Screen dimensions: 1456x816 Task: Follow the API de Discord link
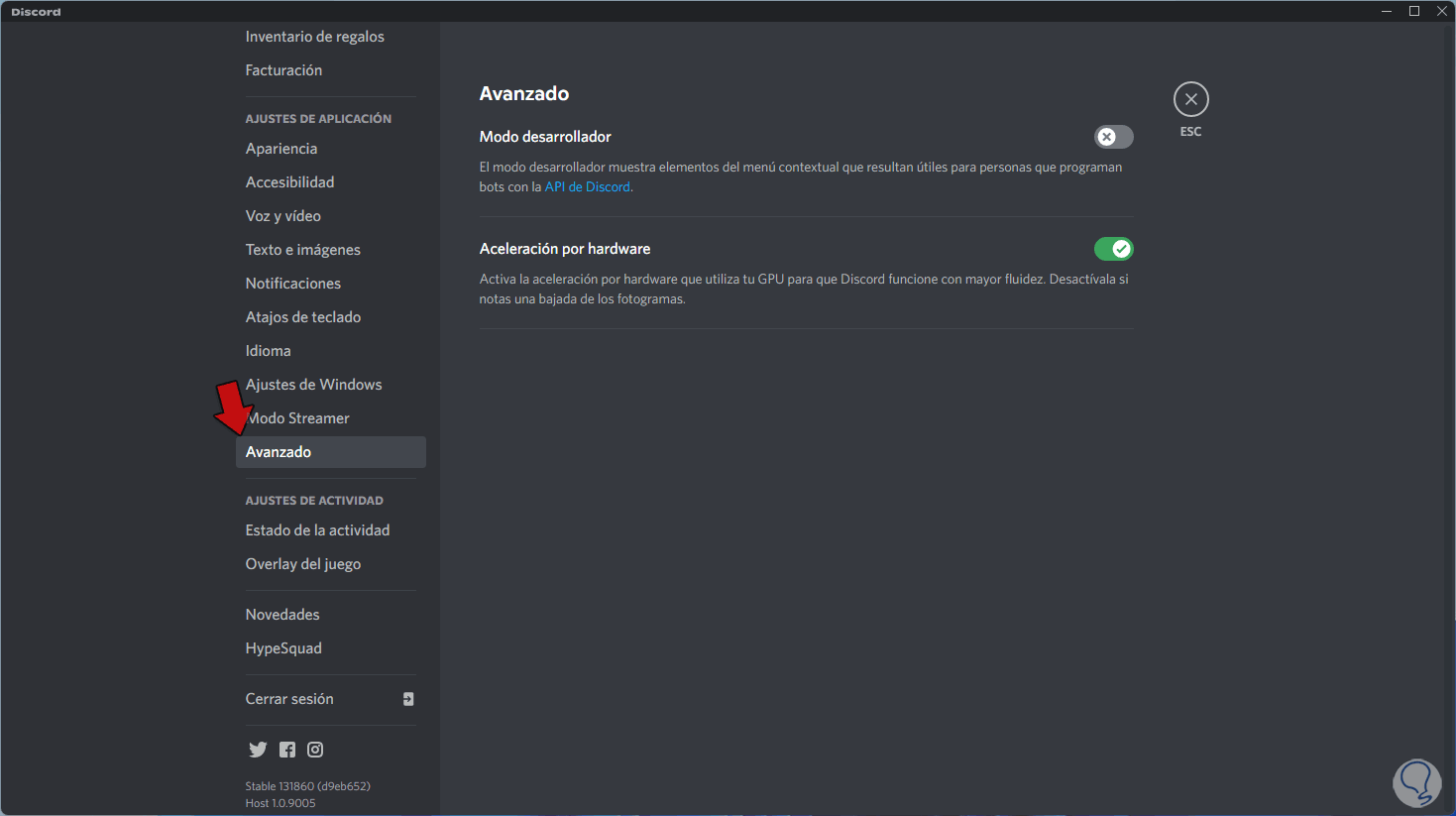(587, 186)
